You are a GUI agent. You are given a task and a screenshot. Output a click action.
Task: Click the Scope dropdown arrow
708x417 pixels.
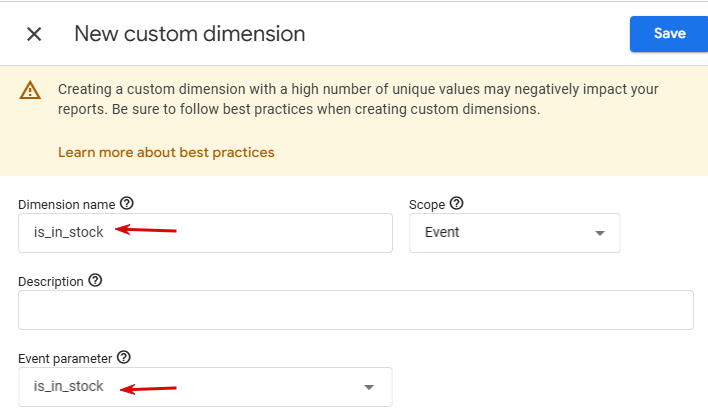pos(600,233)
